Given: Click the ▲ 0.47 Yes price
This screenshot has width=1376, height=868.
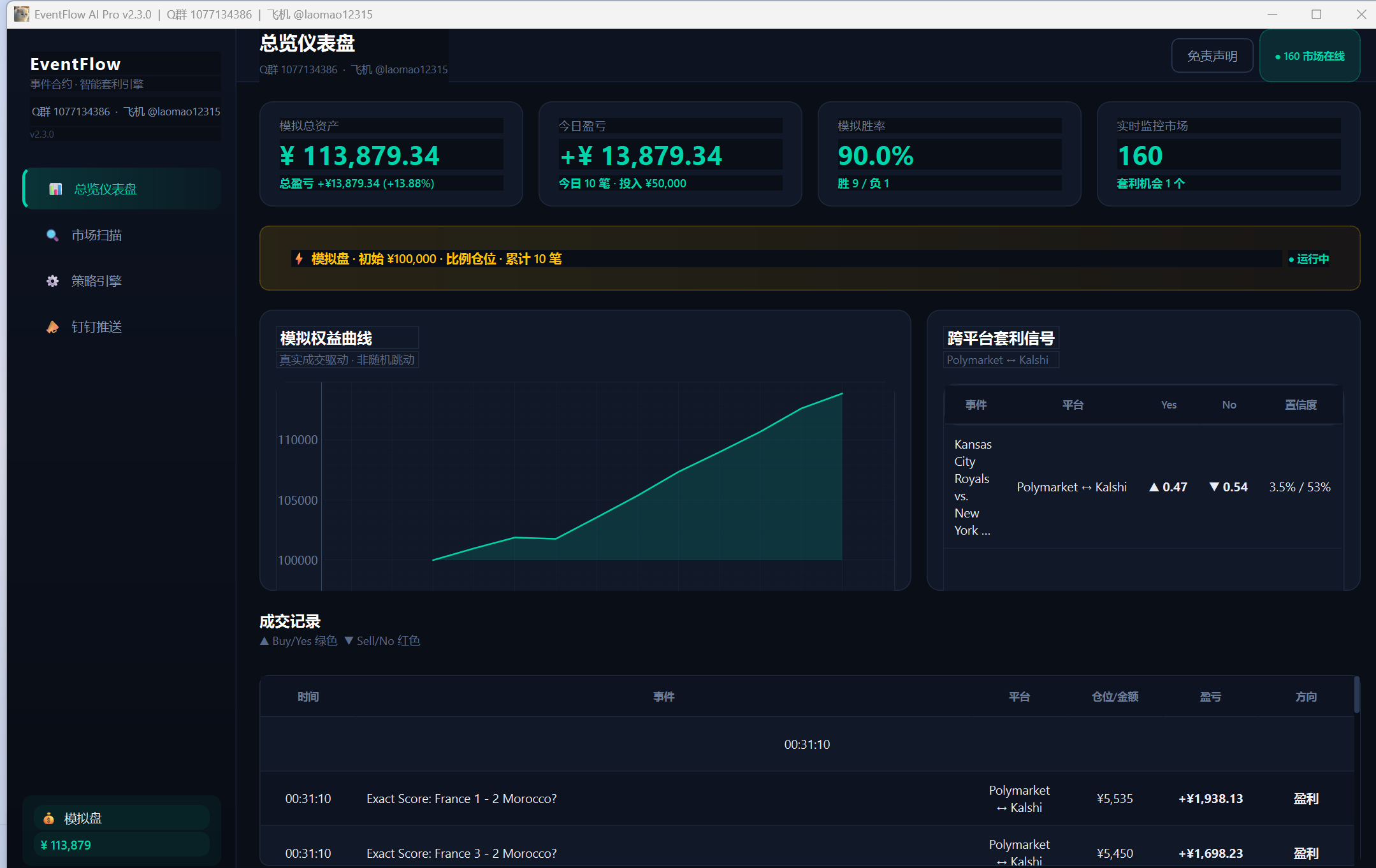Looking at the screenshot, I should click(x=1168, y=487).
